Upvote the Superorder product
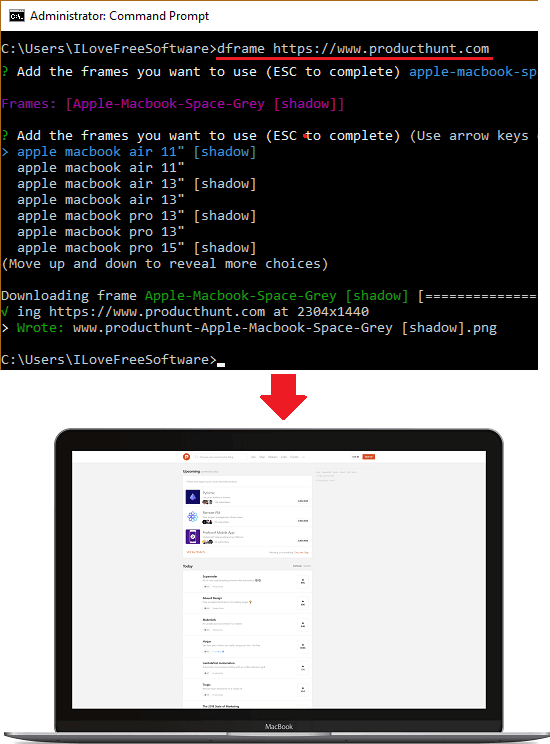This screenshot has height=744, width=550. pos(303,581)
